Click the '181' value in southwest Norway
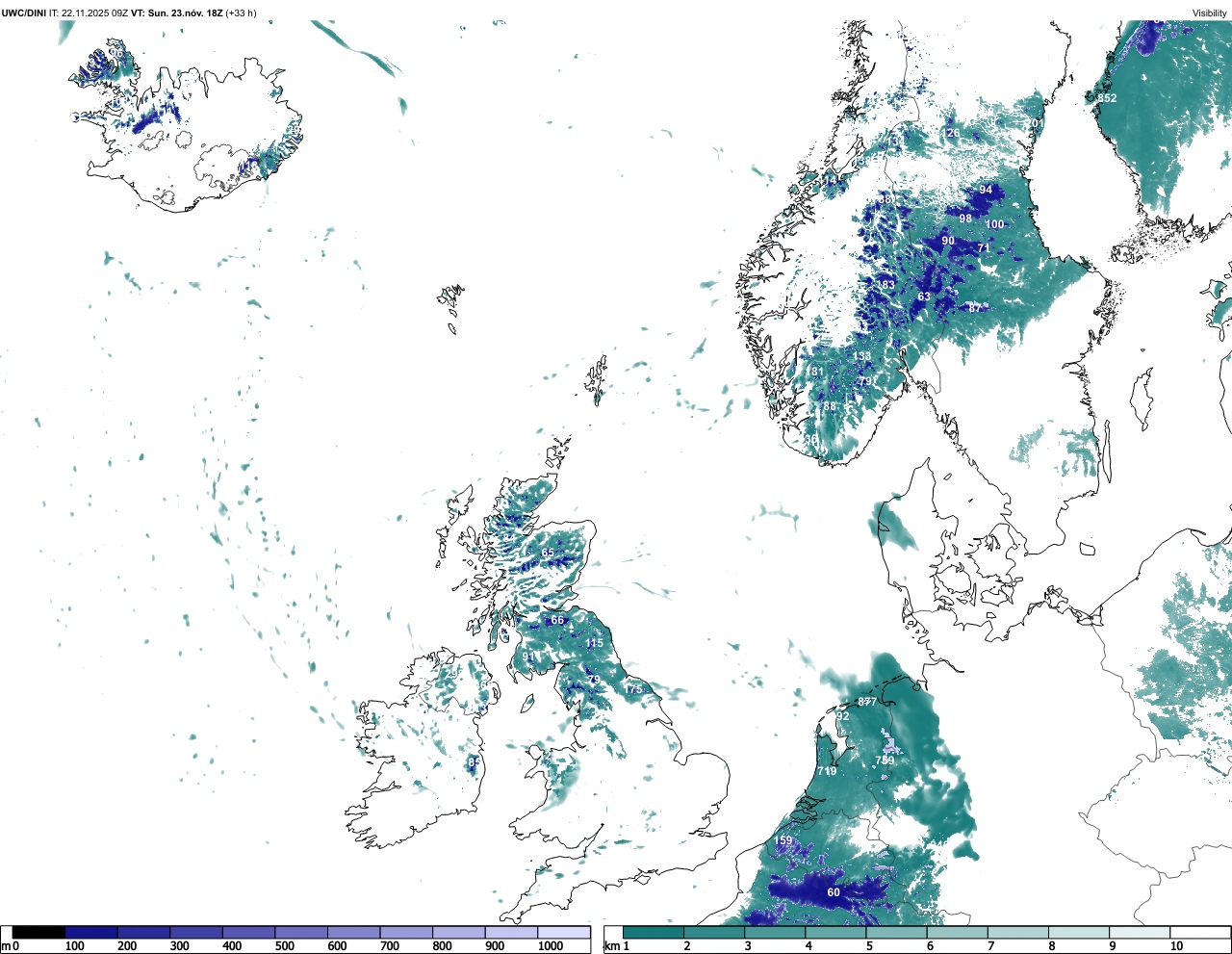This screenshot has width=1232, height=954. [x=814, y=372]
